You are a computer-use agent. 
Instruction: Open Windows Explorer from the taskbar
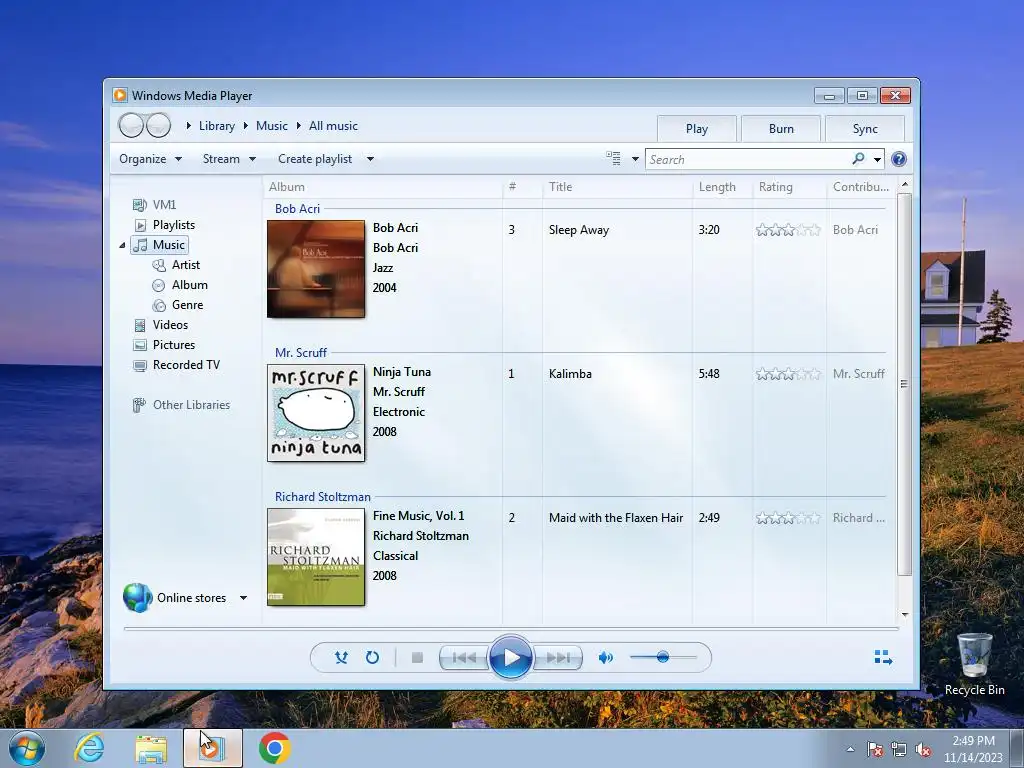click(x=151, y=749)
